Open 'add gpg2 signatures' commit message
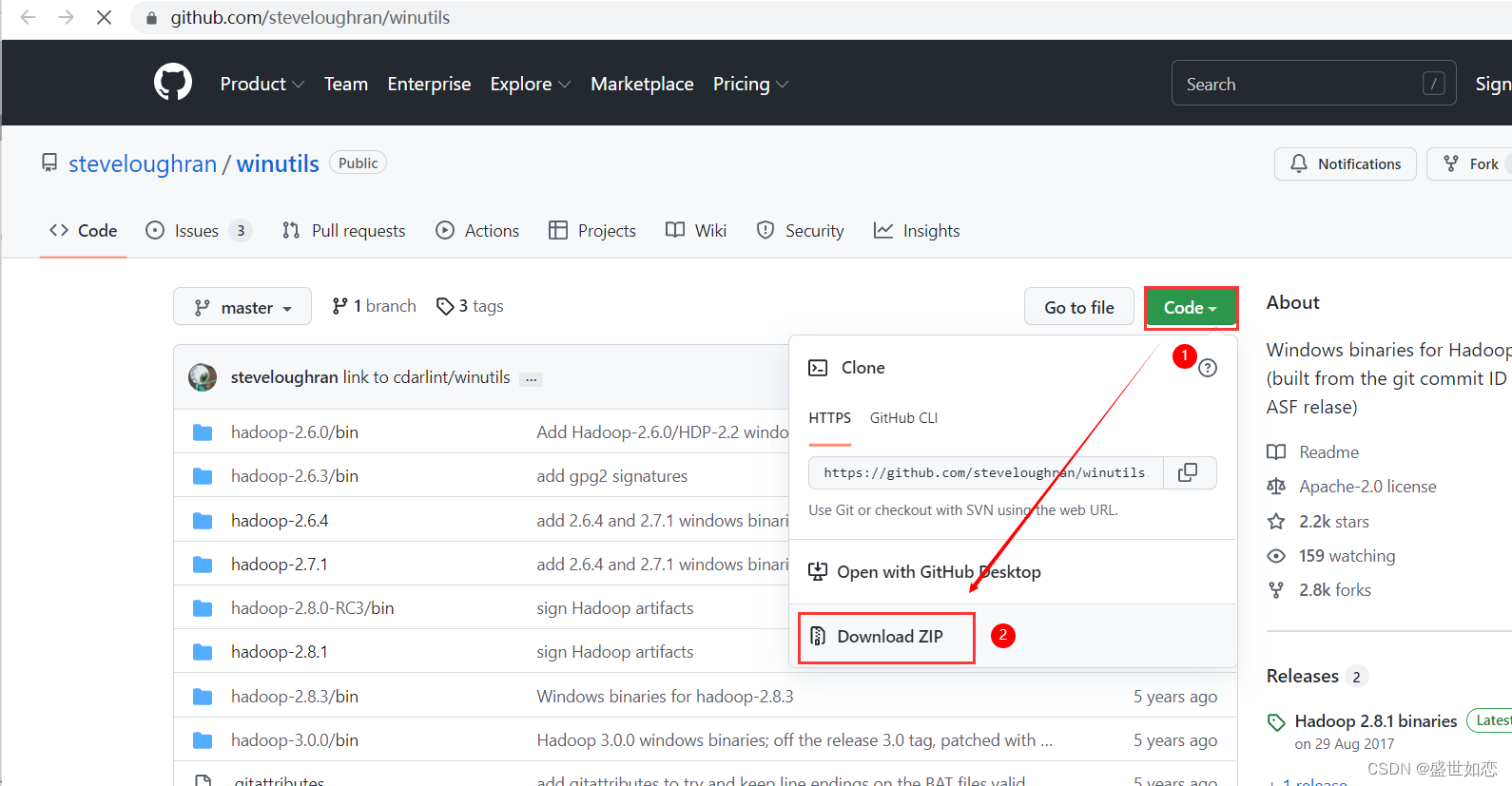Screen dimensions: 1512x786 click(x=611, y=476)
